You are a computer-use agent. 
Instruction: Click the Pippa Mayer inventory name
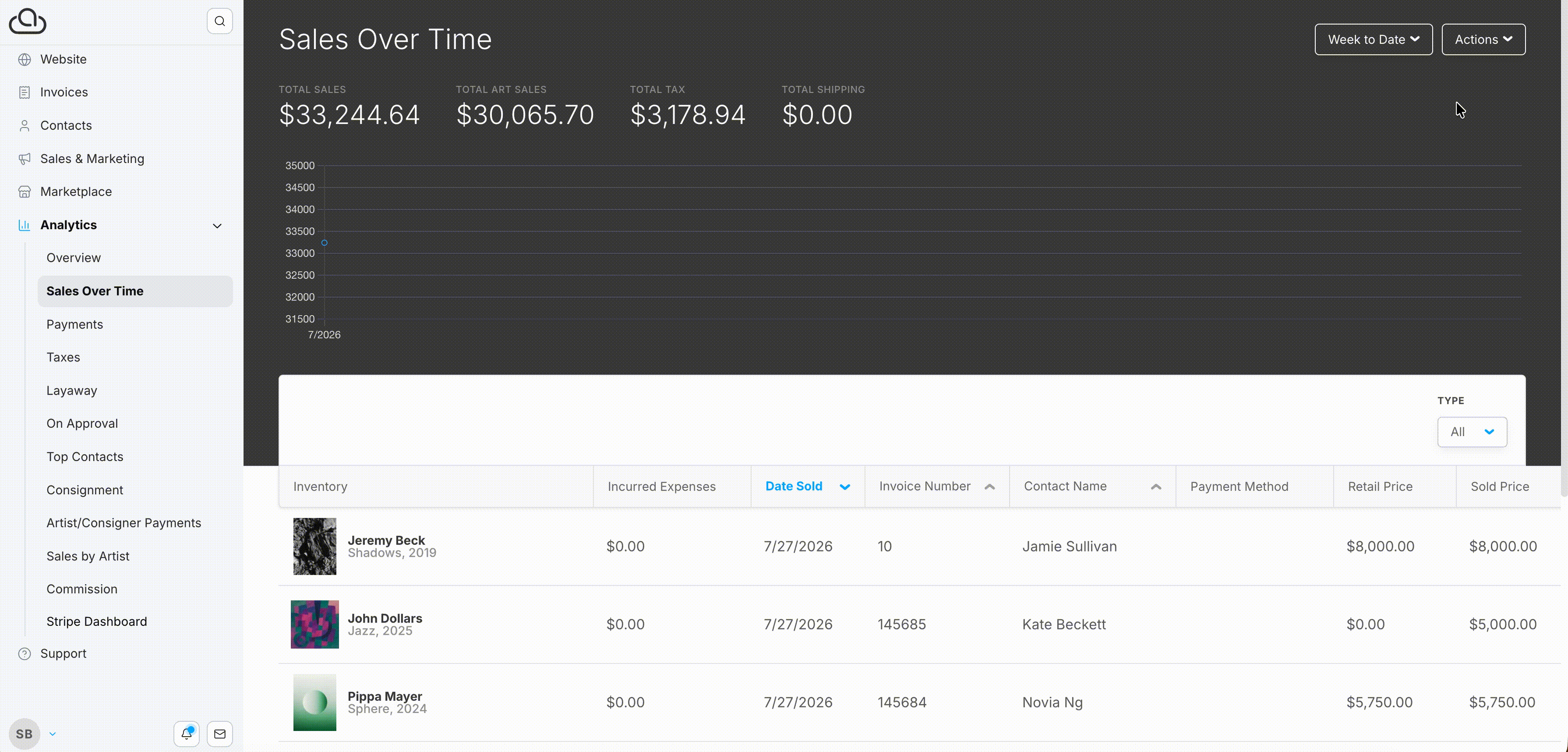(x=385, y=696)
